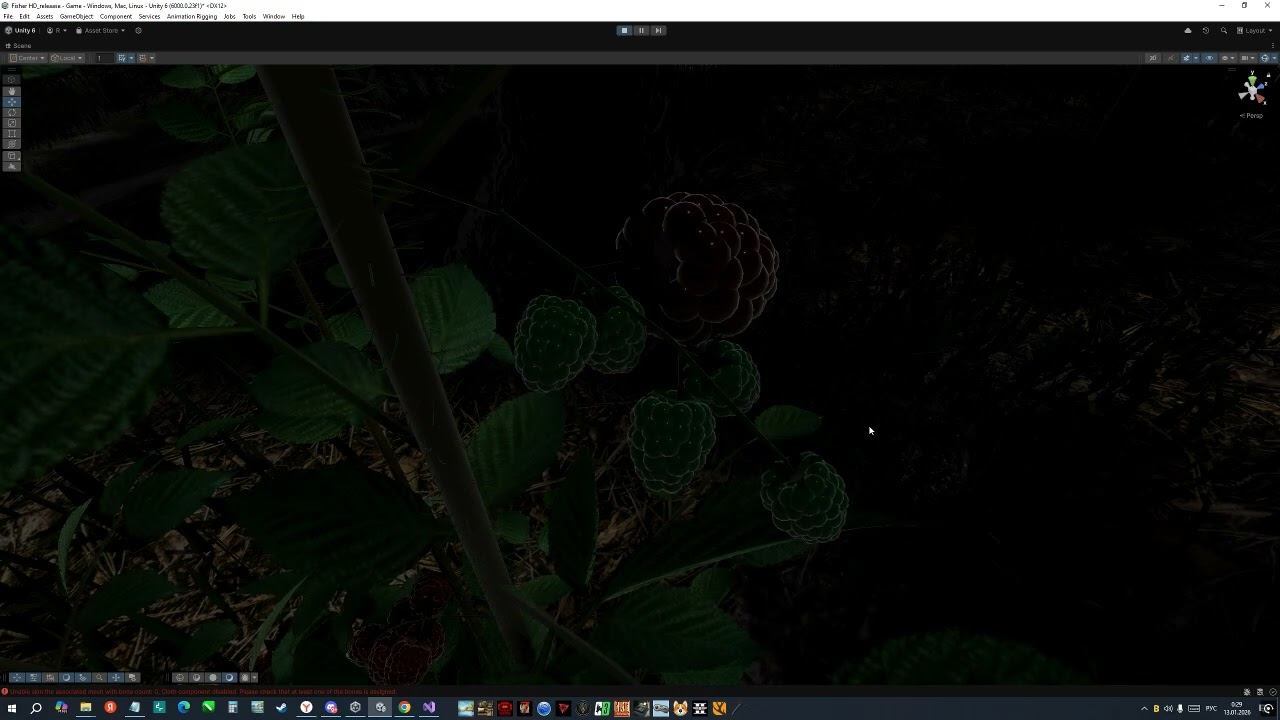Open the Scene tab options menu
Image resolution: width=1280 pixels, height=720 pixels.
click(1273, 45)
